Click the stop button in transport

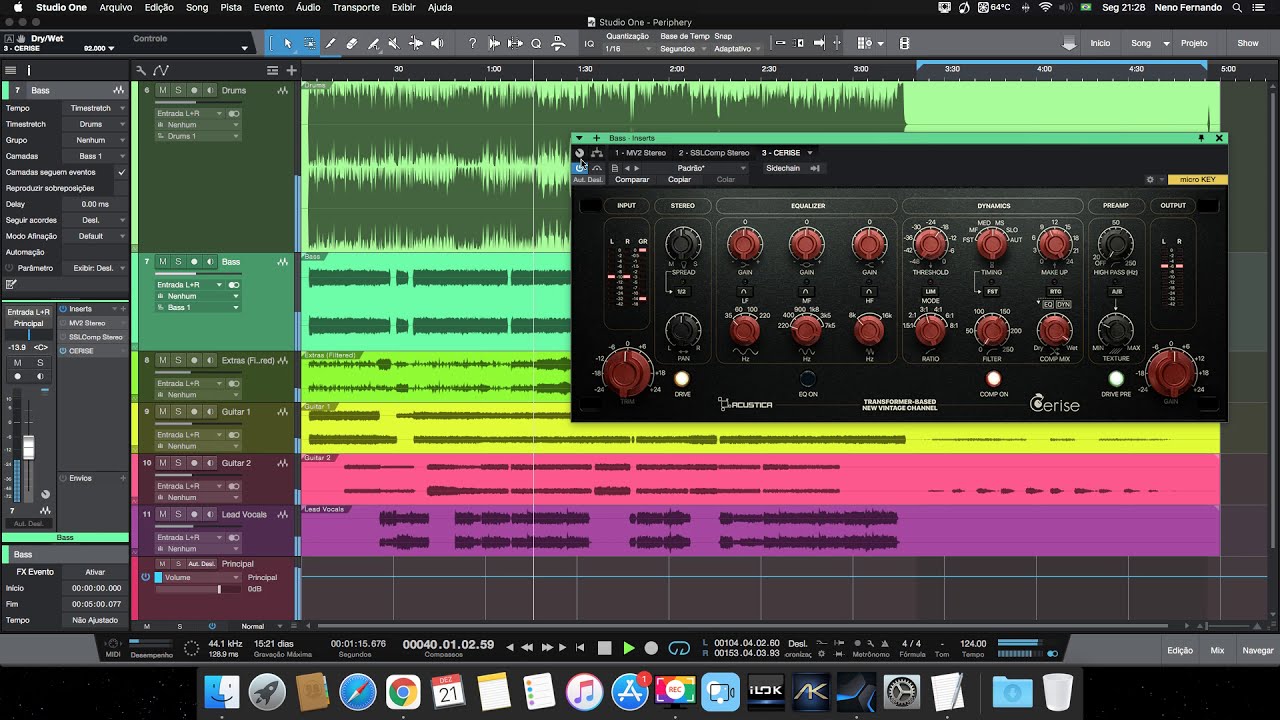tap(605, 648)
